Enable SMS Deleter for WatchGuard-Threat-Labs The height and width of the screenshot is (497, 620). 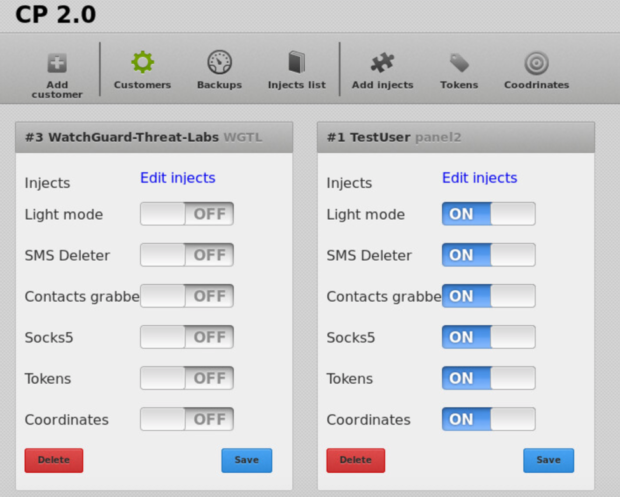tap(187, 255)
